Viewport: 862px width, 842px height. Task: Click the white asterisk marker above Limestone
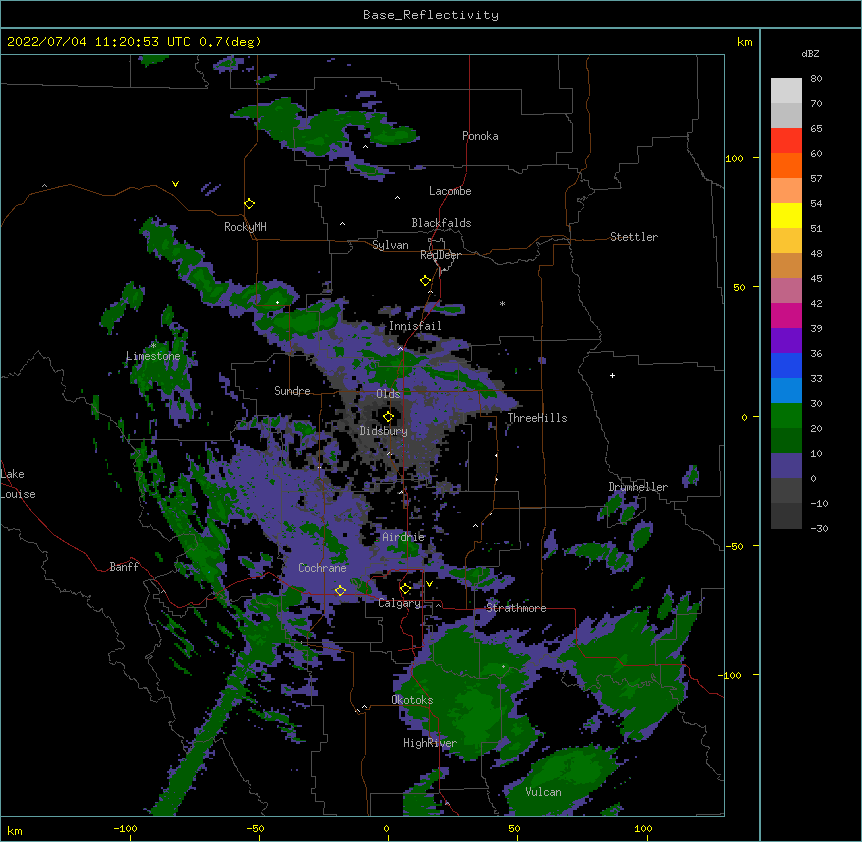[153, 345]
